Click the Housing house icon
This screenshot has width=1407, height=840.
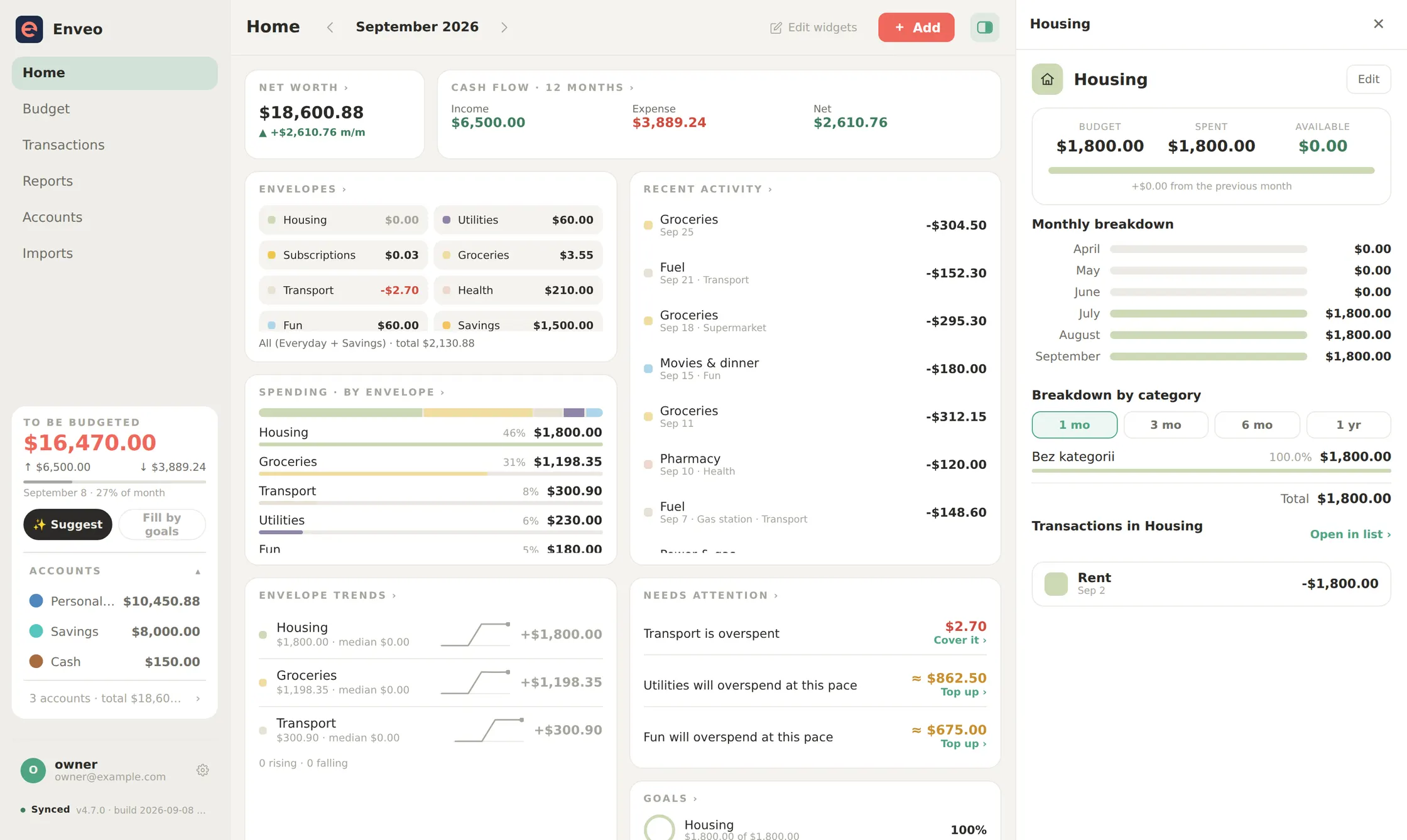1047,79
